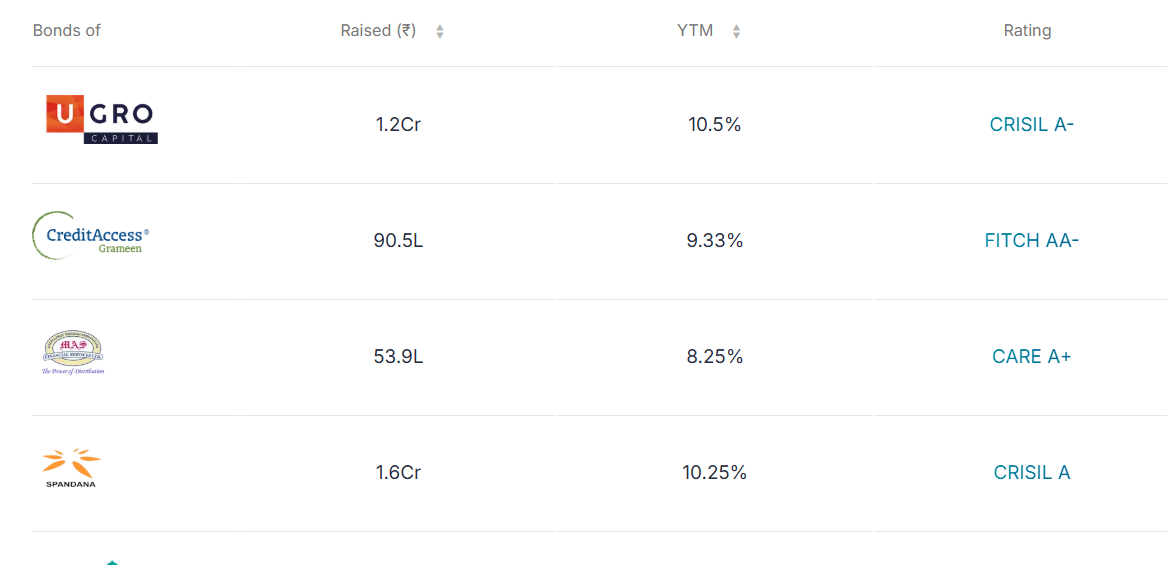The width and height of the screenshot is (1167, 565).
Task: Select the MAS Financial Services logo
Action: click(73, 353)
